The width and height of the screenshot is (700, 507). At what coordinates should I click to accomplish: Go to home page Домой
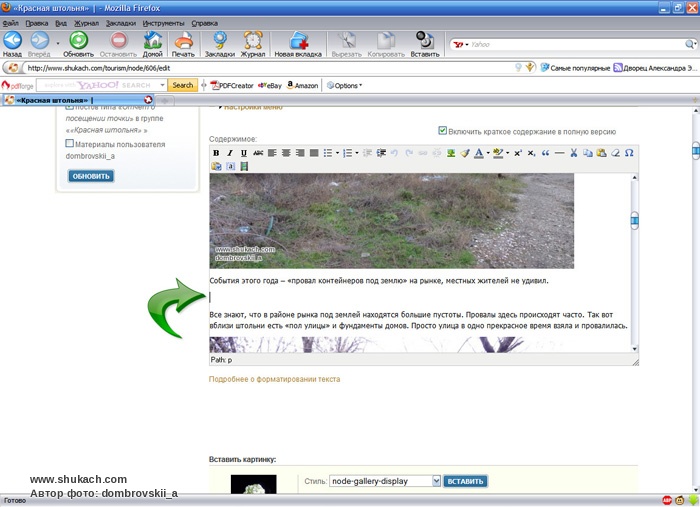[x=152, y=44]
